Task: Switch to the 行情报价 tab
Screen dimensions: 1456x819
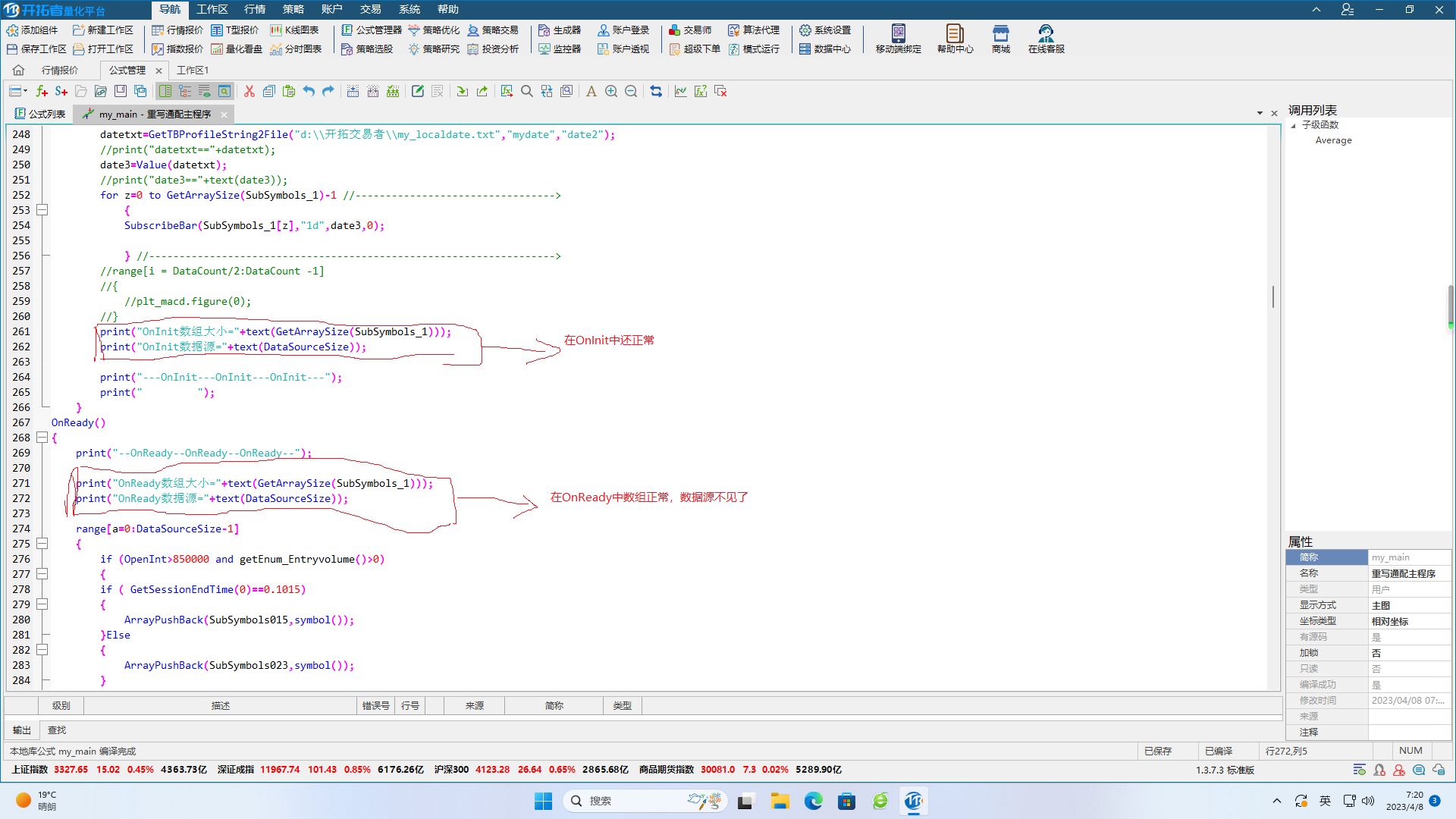Action: coord(60,70)
